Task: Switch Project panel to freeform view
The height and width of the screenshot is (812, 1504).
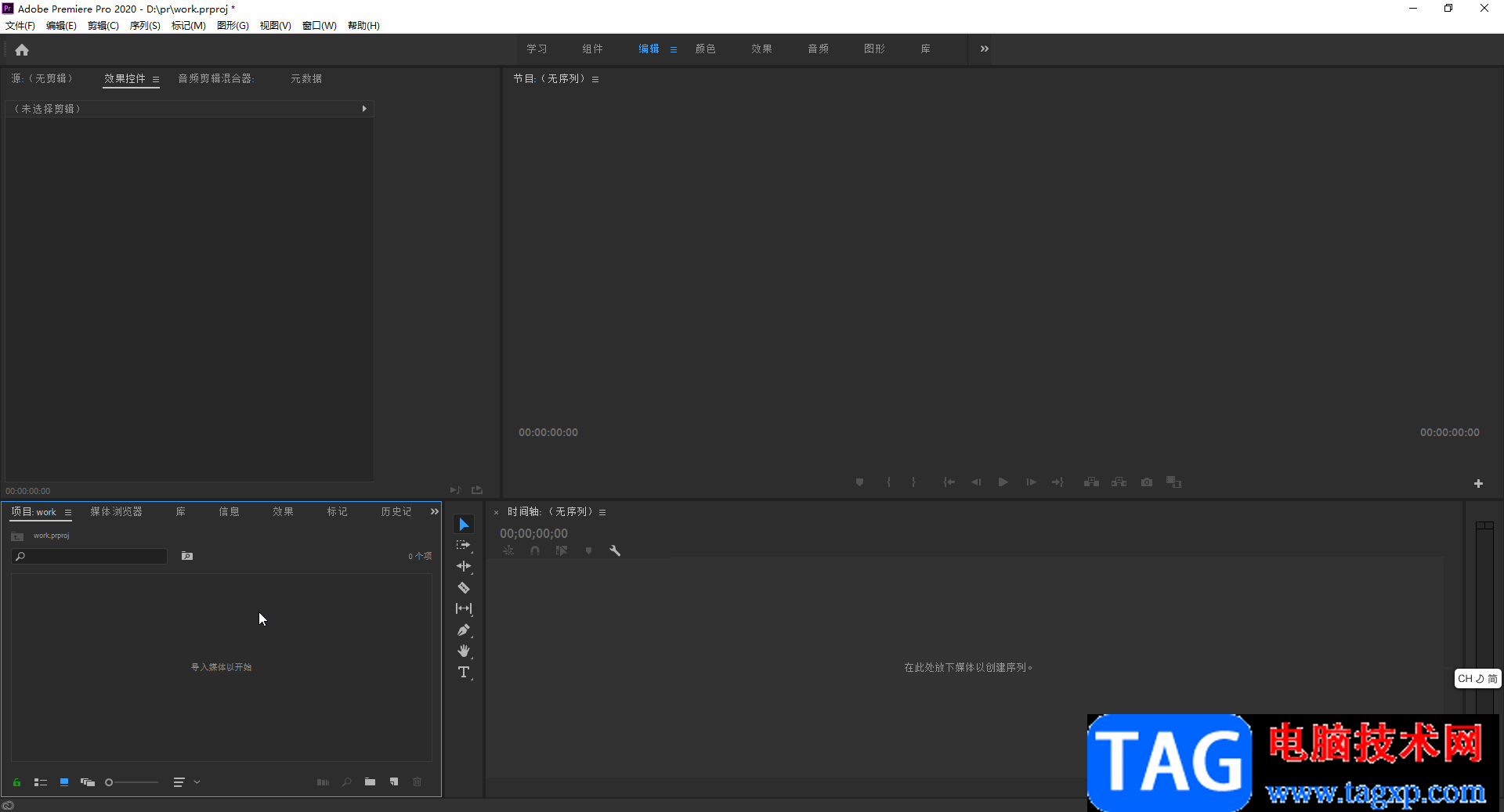Action: (x=88, y=781)
